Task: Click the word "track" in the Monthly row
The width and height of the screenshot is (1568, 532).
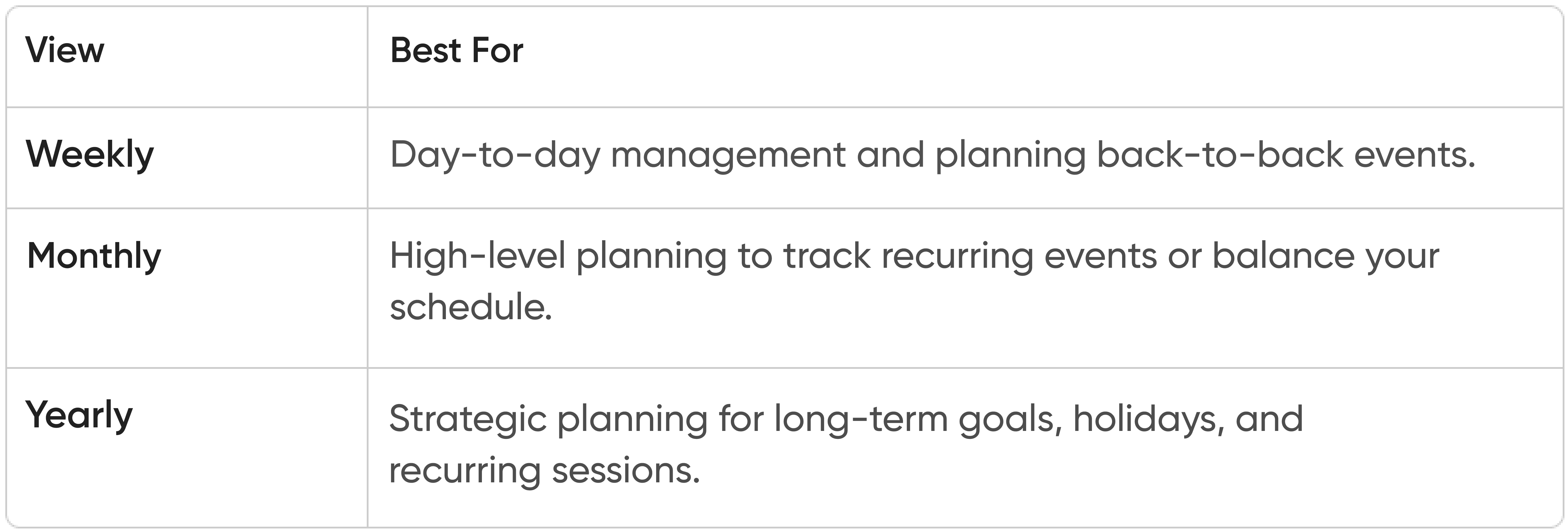Action: 827,256
